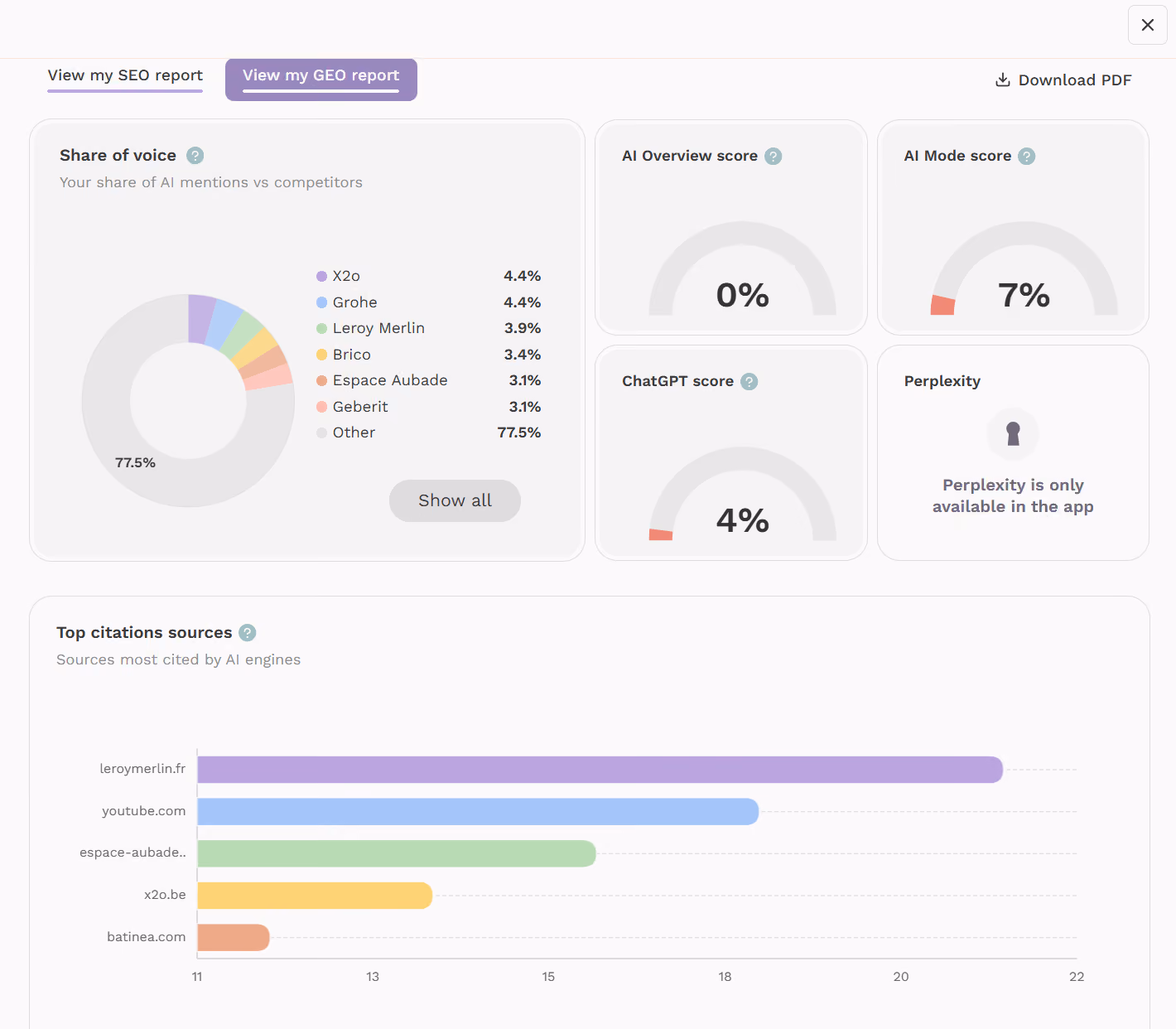1176x1029 pixels.
Task: Open the AI Overview score help icon
Action: click(x=773, y=156)
